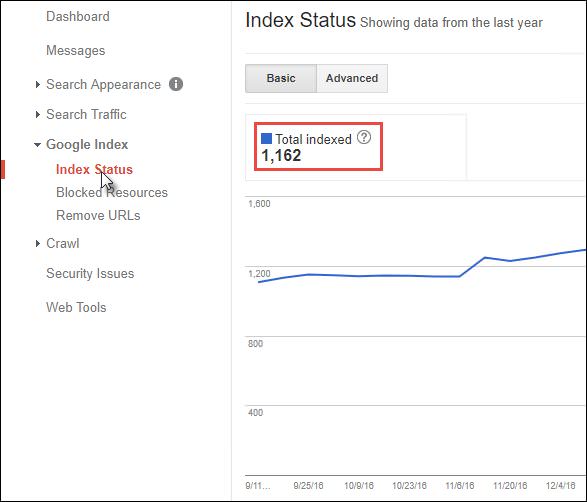The image size is (587, 502).
Task: Click the Total indexed help question mark
Action: [364, 137]
